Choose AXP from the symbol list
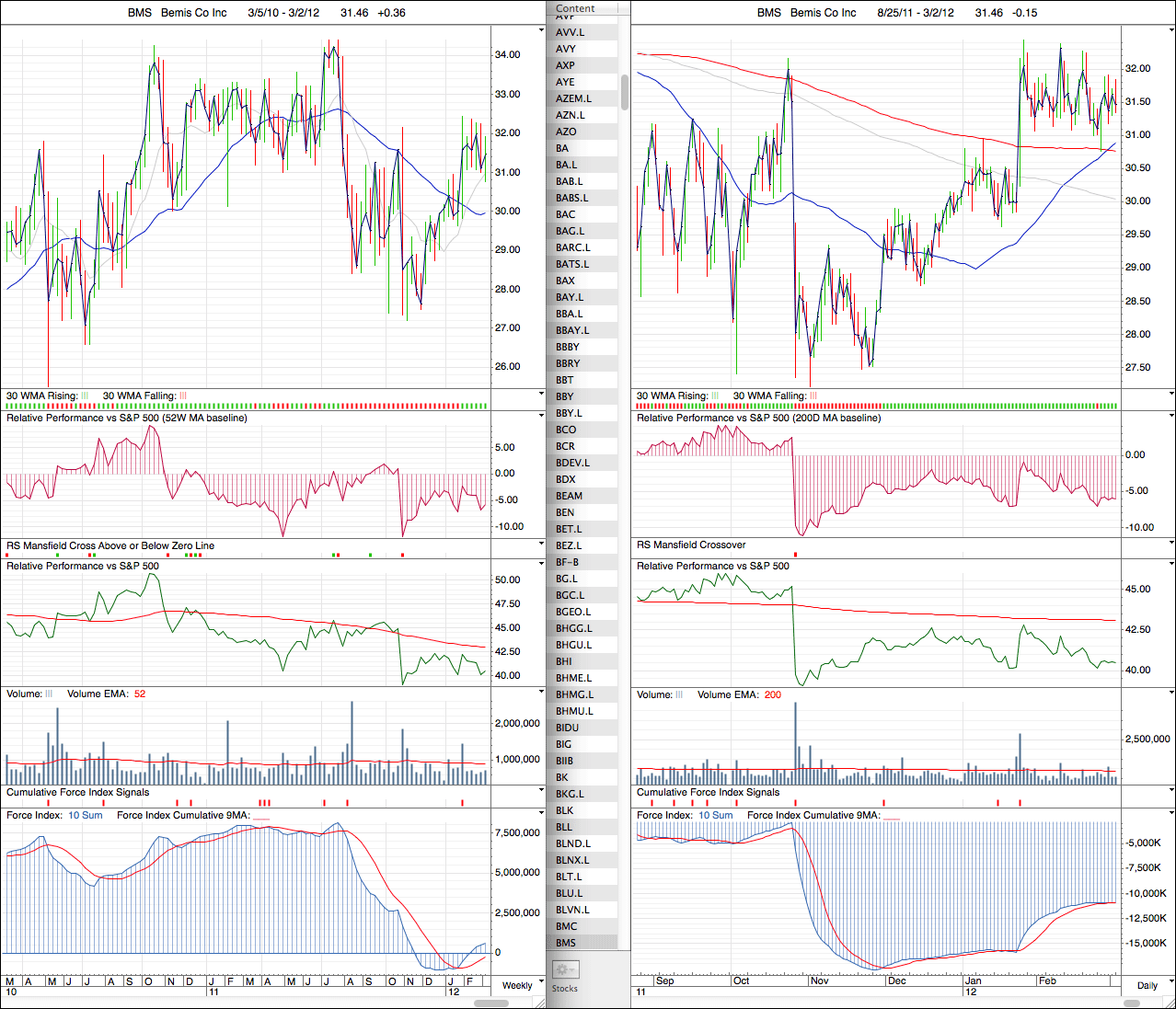Image resolution: width=1176 pixels, height=1009 pixels. pos(566,65)
